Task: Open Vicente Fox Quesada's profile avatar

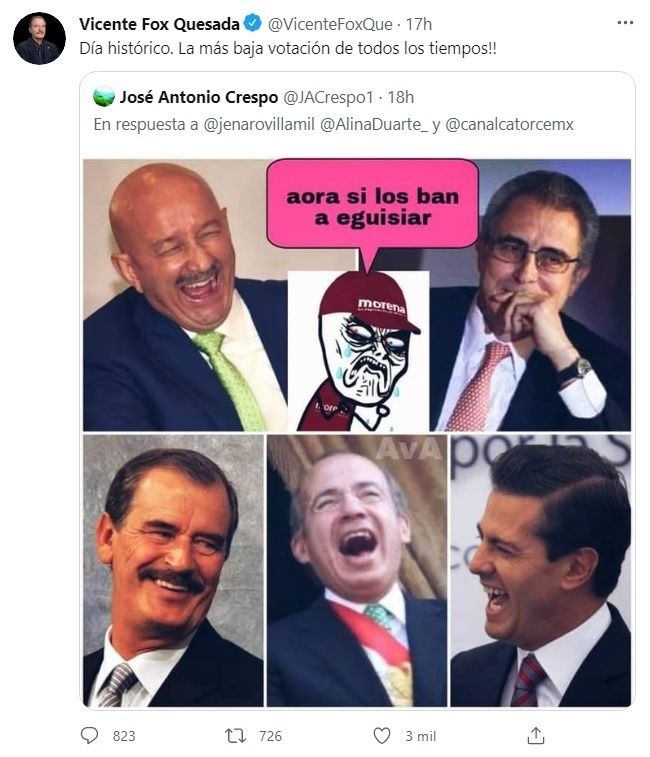Action: [x=39, y=39]
